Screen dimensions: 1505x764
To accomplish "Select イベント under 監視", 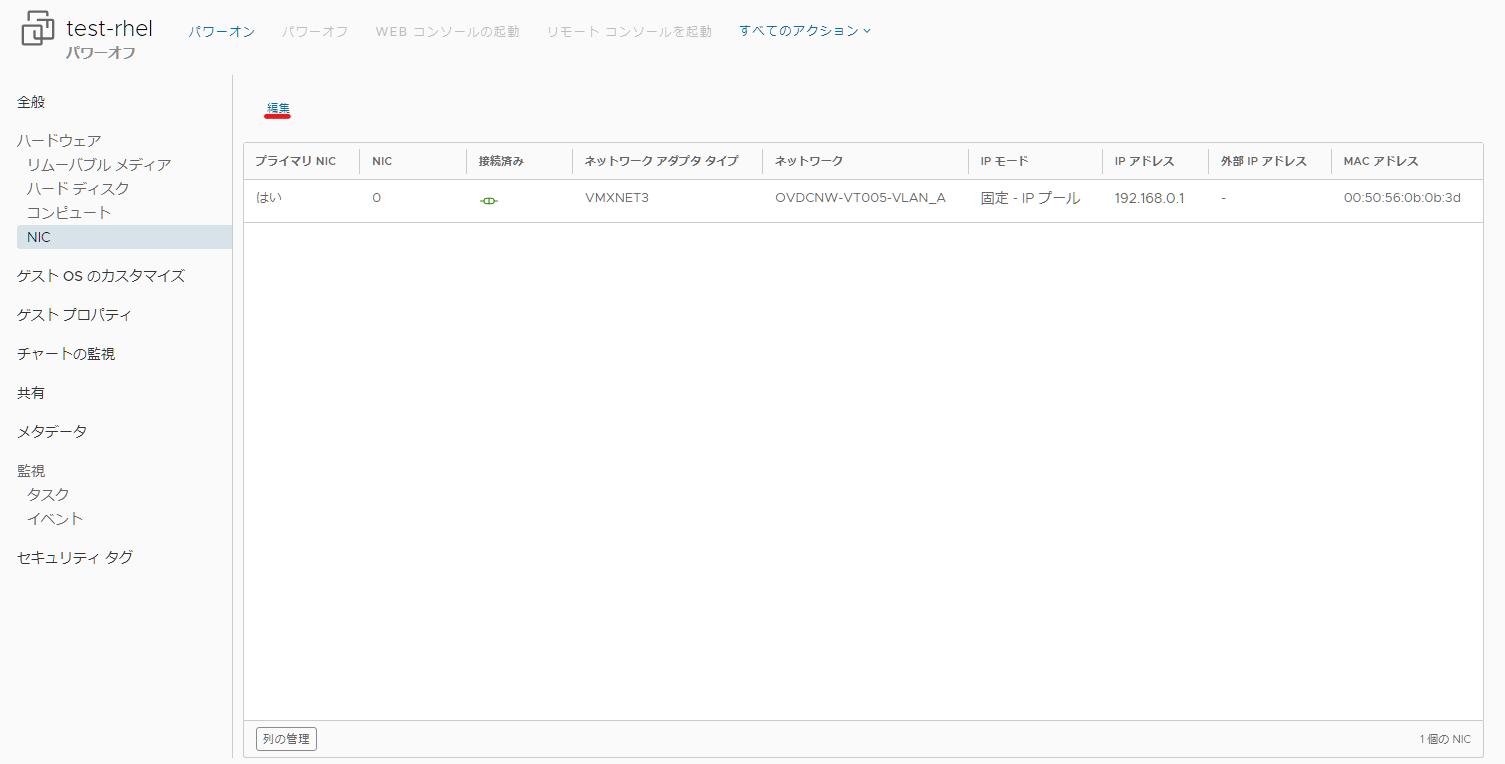I will pyautogui.click(x=55, y=518).
